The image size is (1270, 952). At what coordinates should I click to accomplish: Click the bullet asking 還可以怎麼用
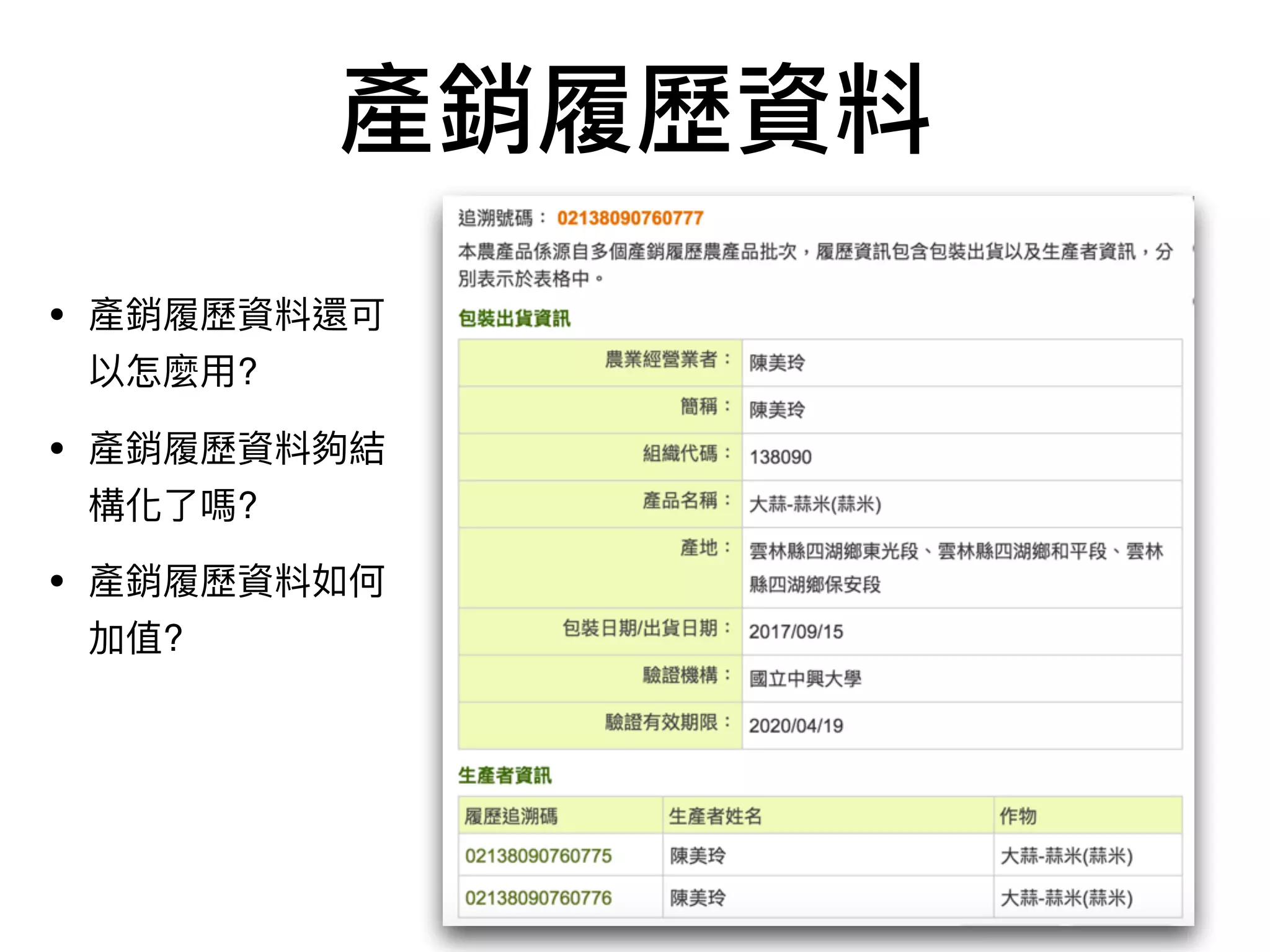[236, 343]
